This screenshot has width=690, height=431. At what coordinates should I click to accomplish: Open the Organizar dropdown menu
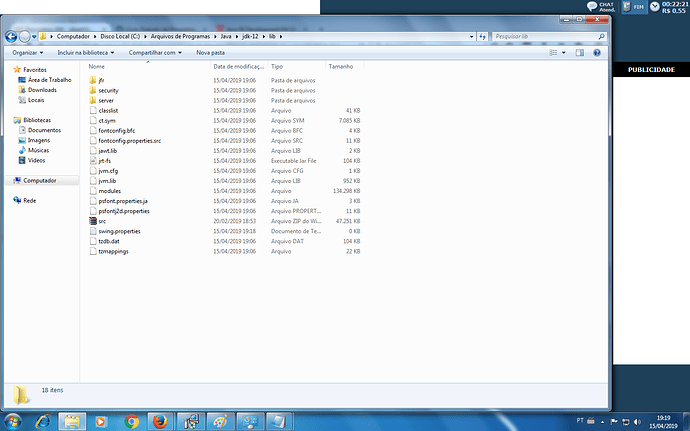click(28, 53)
